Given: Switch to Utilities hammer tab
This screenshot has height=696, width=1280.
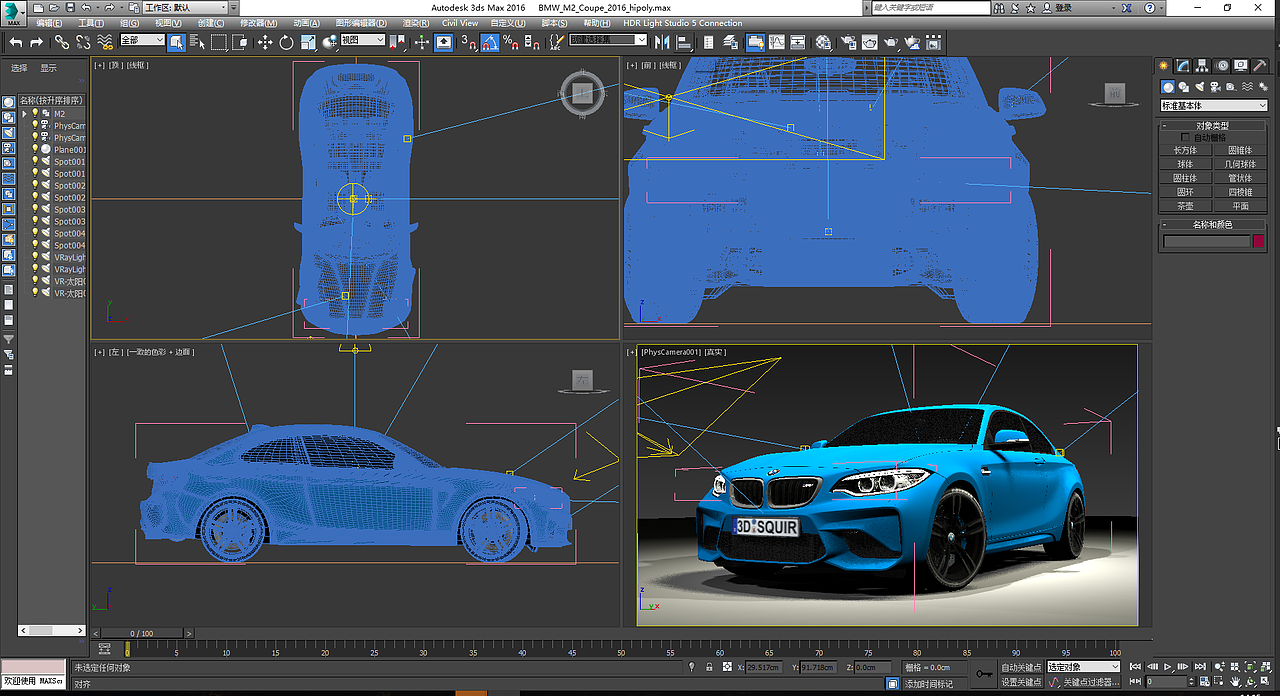Looking at the screenshot, I should pyautogui.click(x=1259, y=65).
